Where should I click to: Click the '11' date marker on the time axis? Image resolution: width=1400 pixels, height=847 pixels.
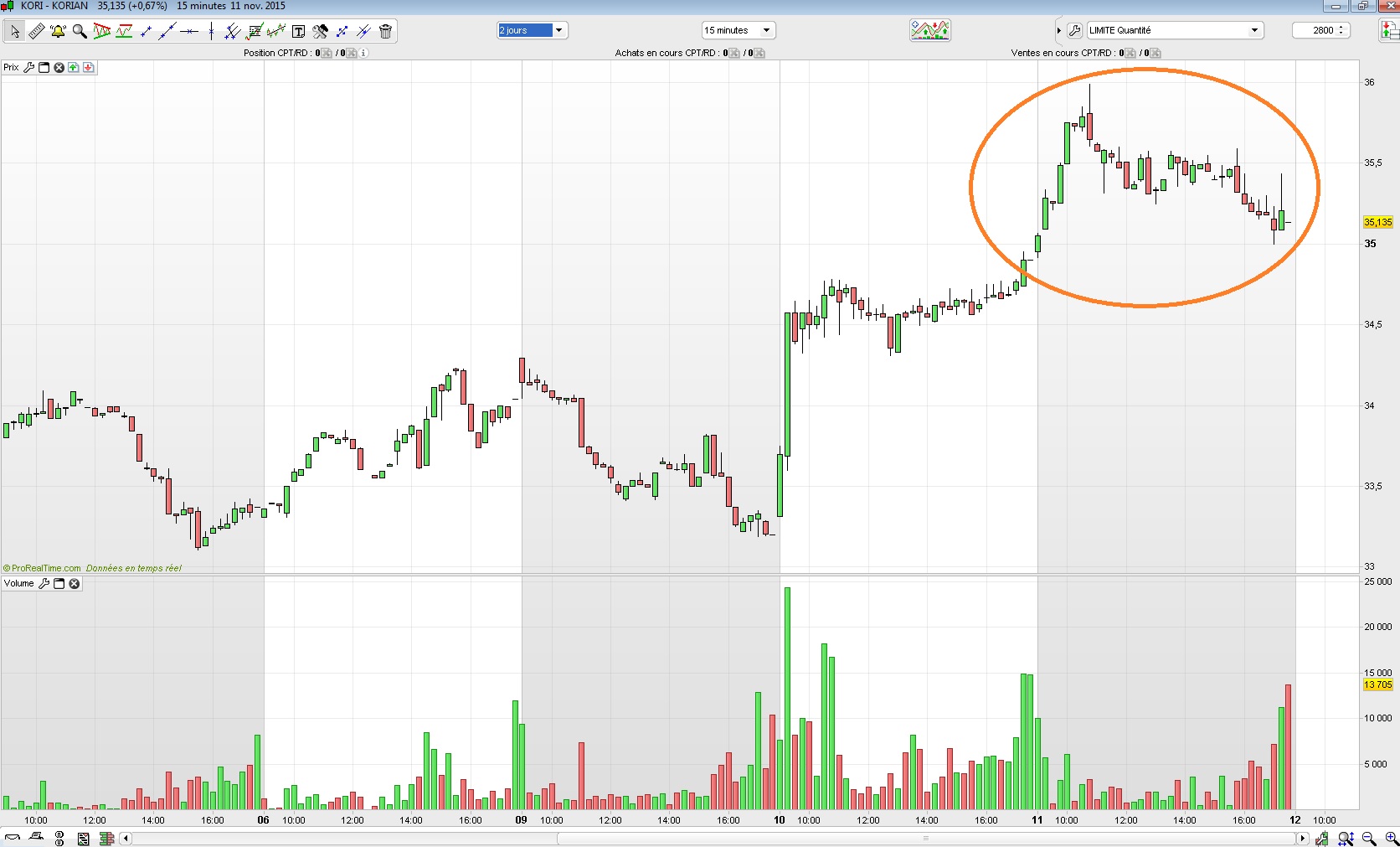pyautogui.click(x=1037, y=820)
